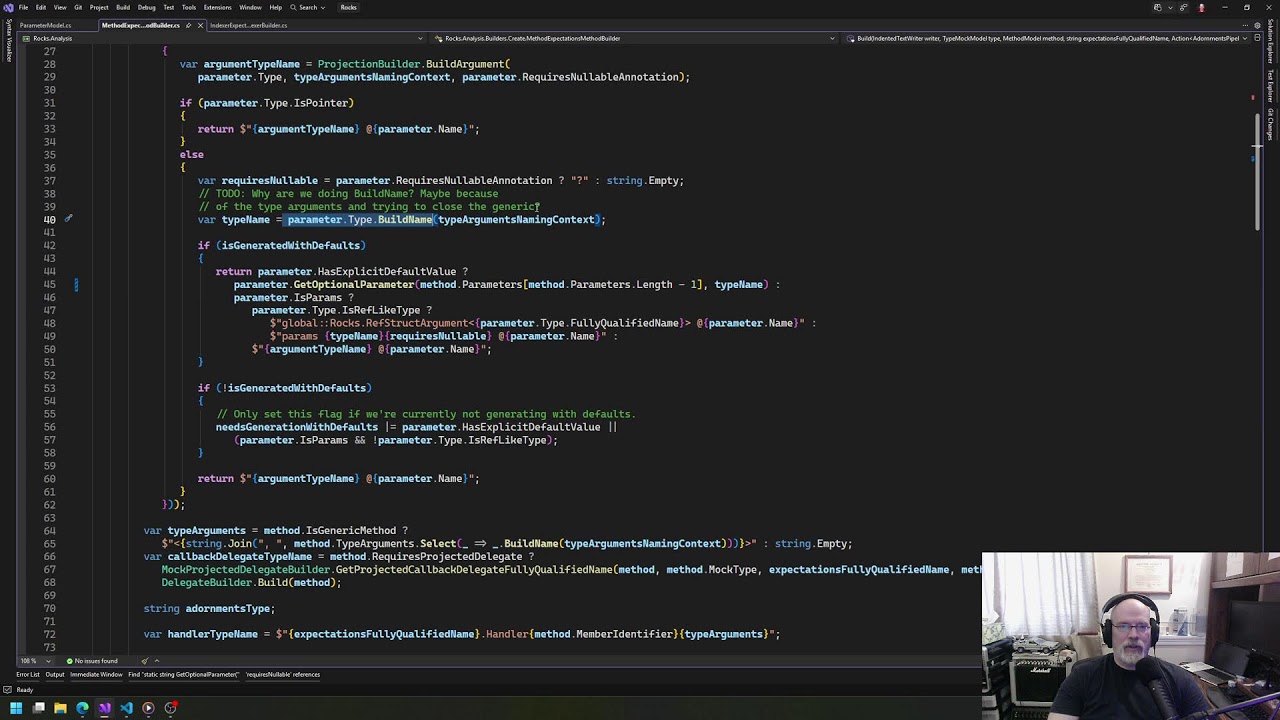Viewport: 1280px width, 720px height.
Task: Switch to Visual Studio Code in taskbar
Action: (x=126, y=708)
